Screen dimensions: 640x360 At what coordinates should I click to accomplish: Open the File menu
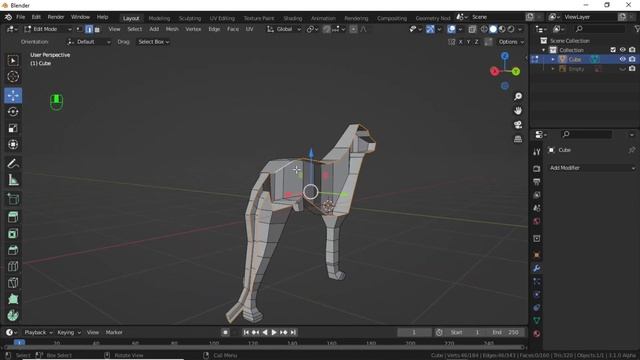point(20,17)
